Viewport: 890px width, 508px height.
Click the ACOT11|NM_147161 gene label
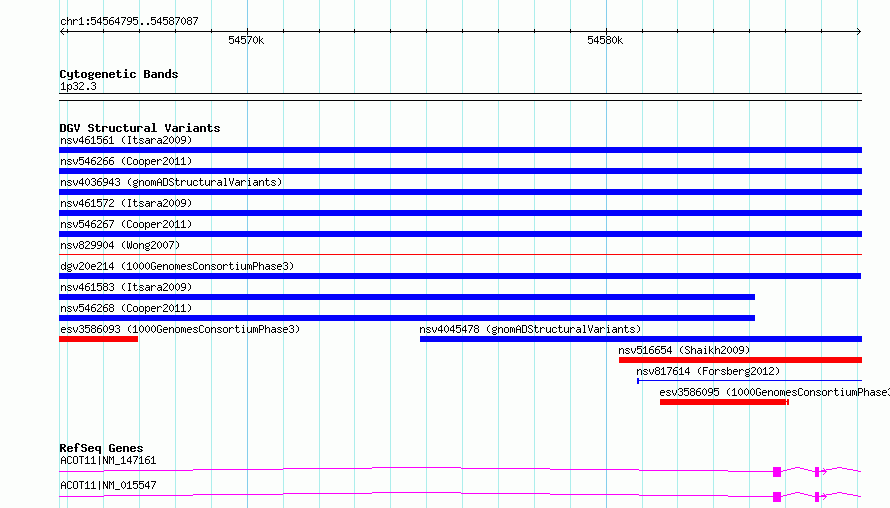(x=108, y=460)
